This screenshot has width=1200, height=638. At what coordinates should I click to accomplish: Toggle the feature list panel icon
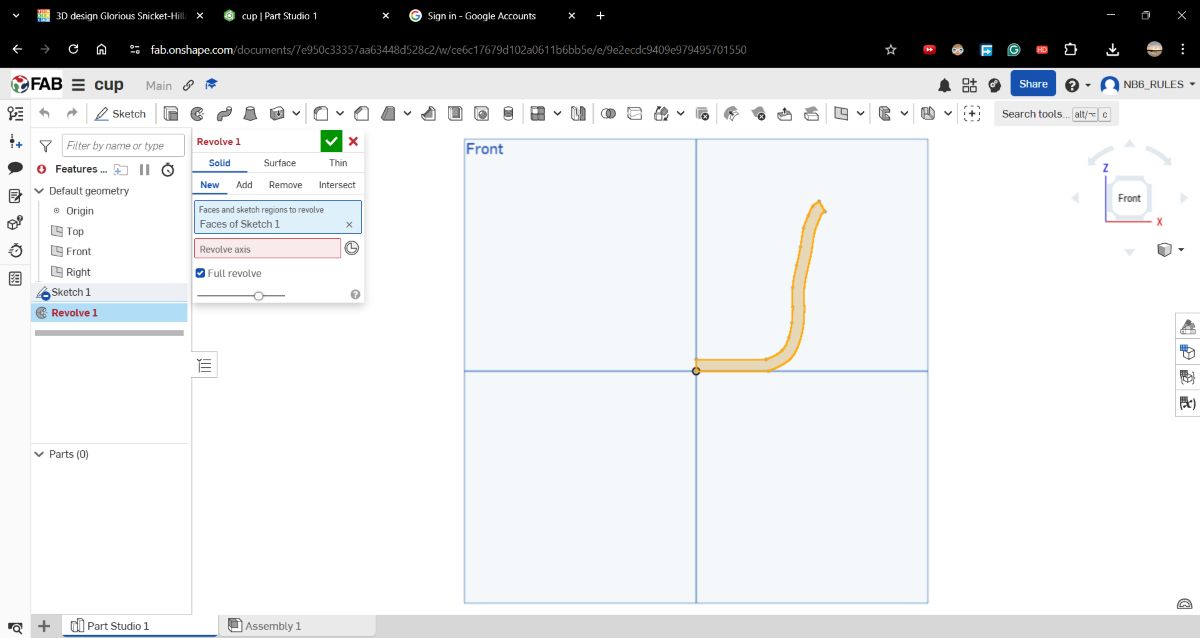point(15,114)
